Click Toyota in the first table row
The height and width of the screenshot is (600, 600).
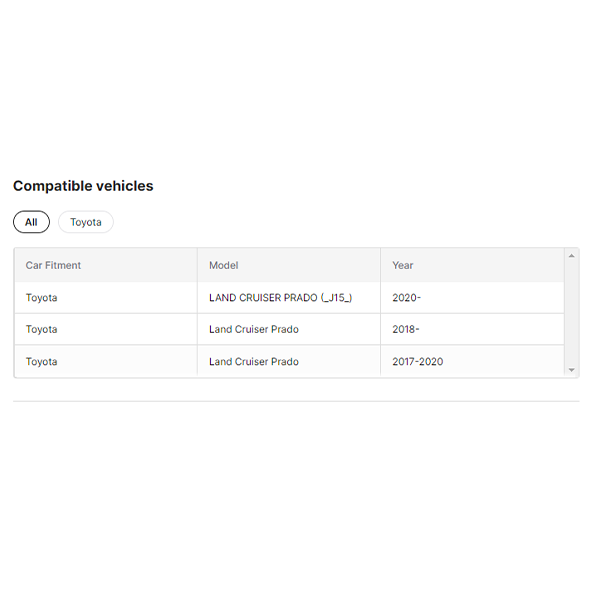click(x=42, y=298)
